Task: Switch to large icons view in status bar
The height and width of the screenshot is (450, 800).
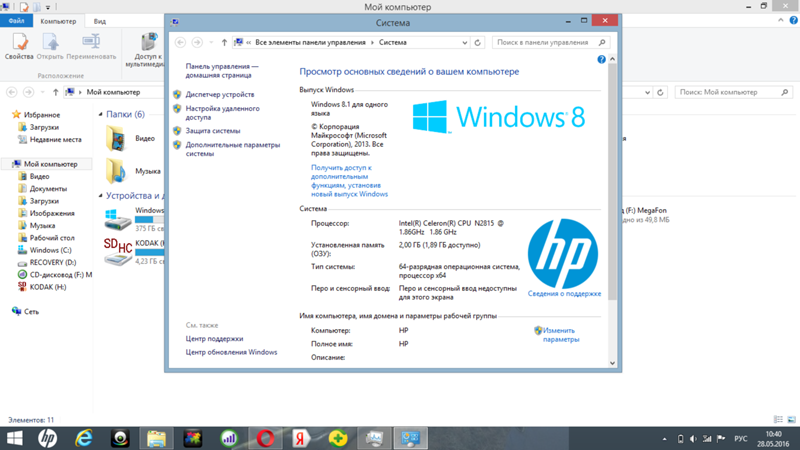Action: (x=791, y=419)
